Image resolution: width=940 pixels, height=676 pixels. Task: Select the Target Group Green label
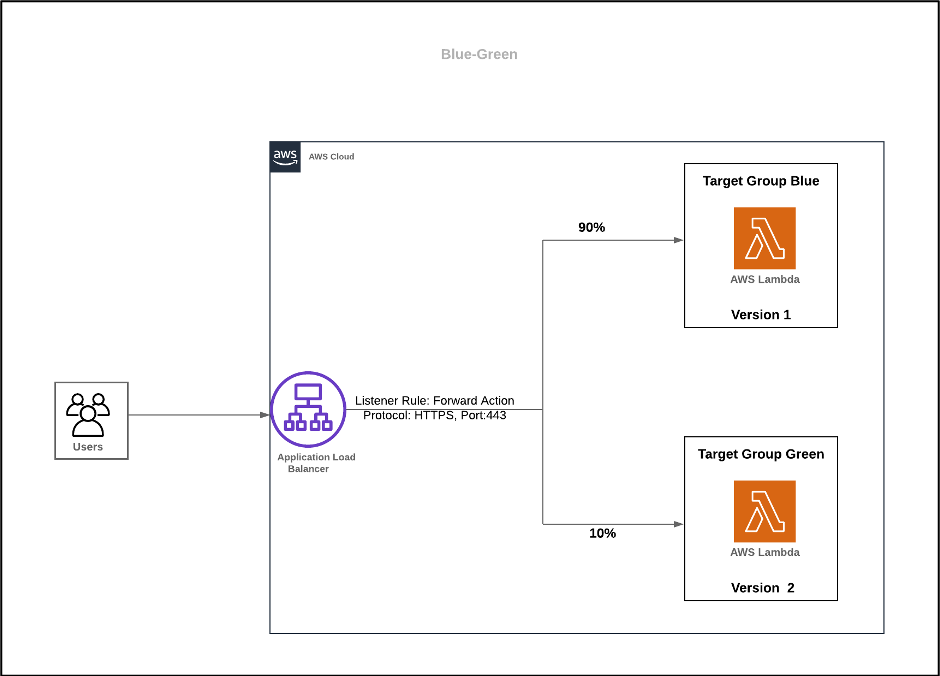760,454
